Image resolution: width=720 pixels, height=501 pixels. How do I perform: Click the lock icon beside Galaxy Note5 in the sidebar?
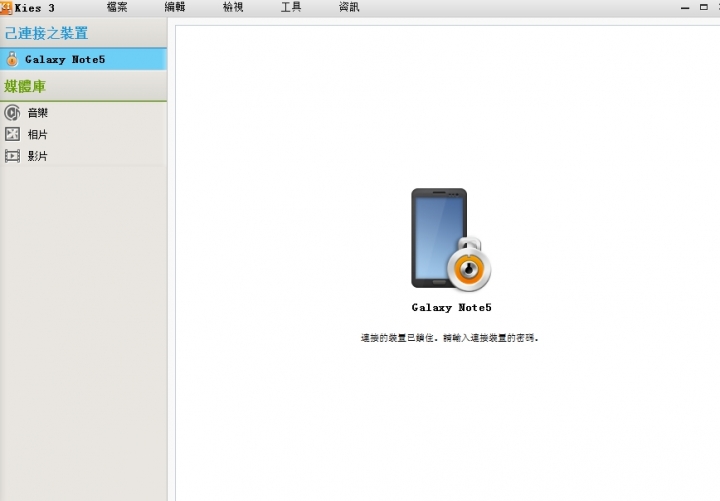pyautogui.click(x=12, y=59)
